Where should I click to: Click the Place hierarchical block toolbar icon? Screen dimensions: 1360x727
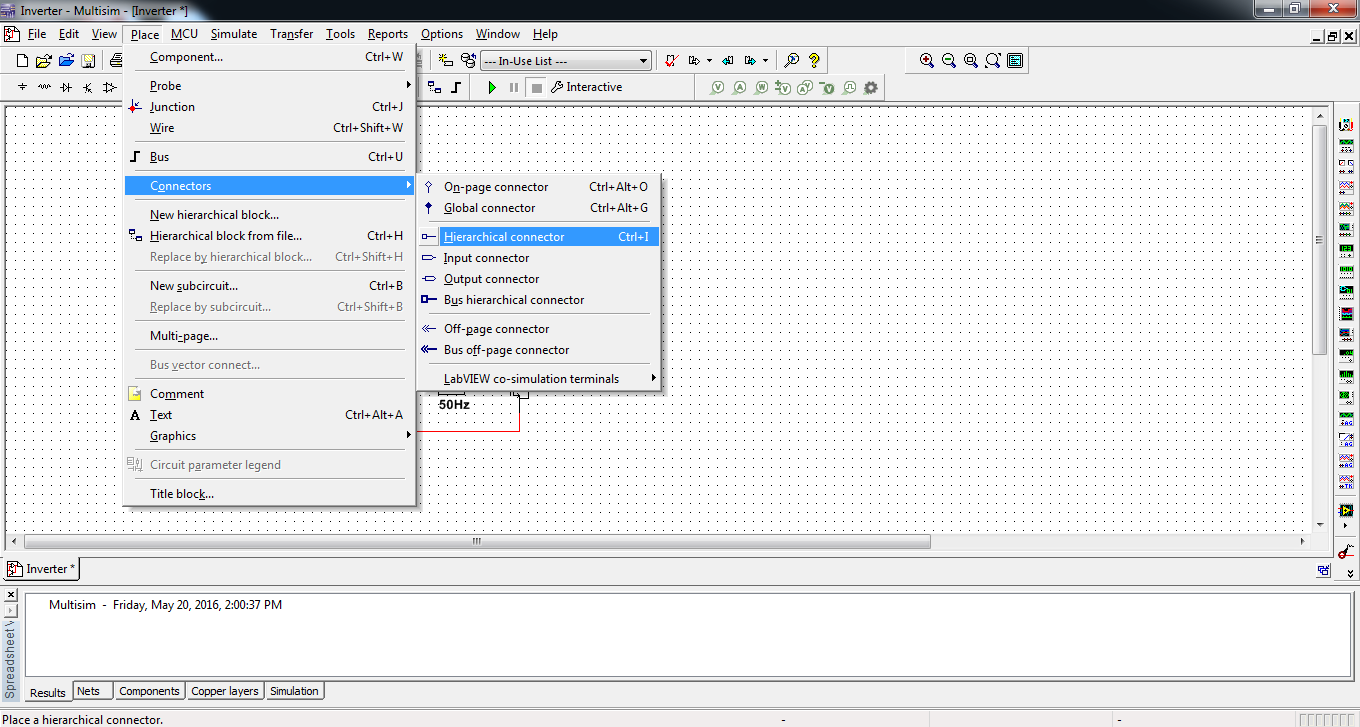click(434, 88)
